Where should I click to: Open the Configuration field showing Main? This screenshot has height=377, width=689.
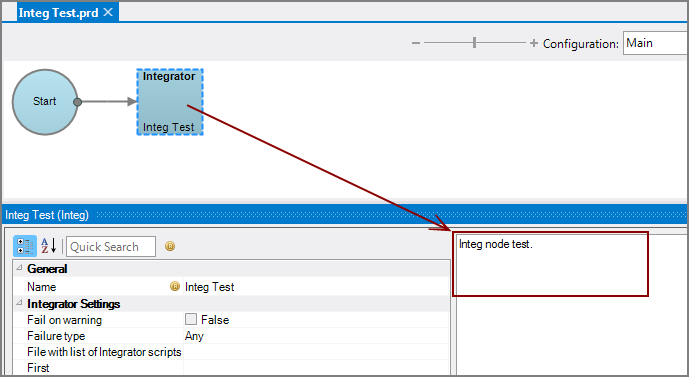click(x=656, y=43)
